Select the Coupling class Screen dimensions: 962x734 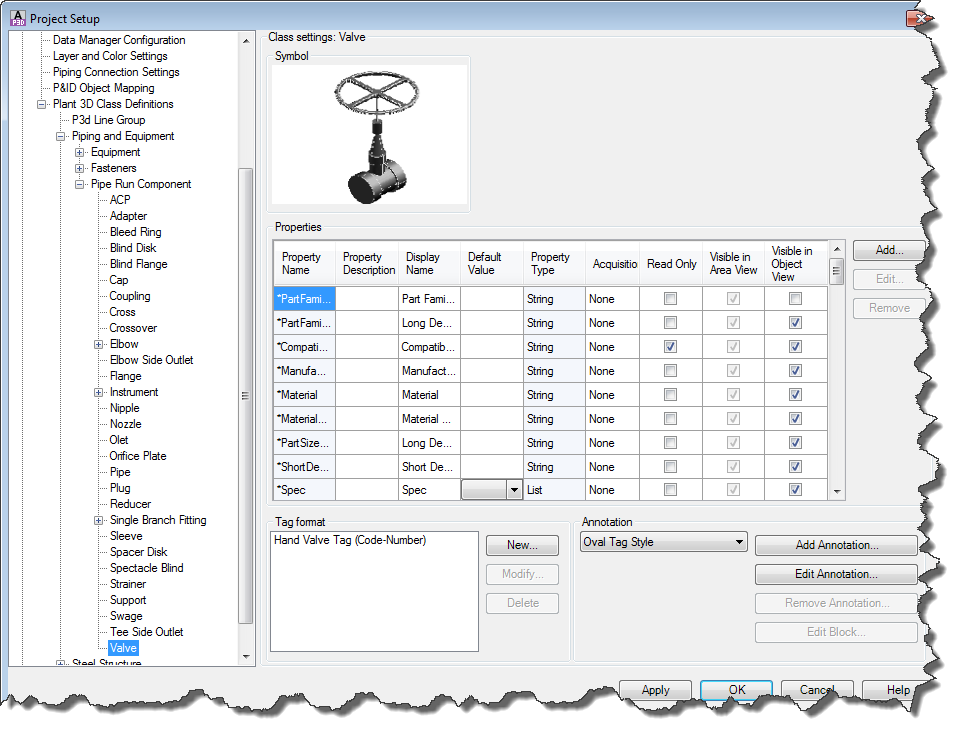[129, 296]
